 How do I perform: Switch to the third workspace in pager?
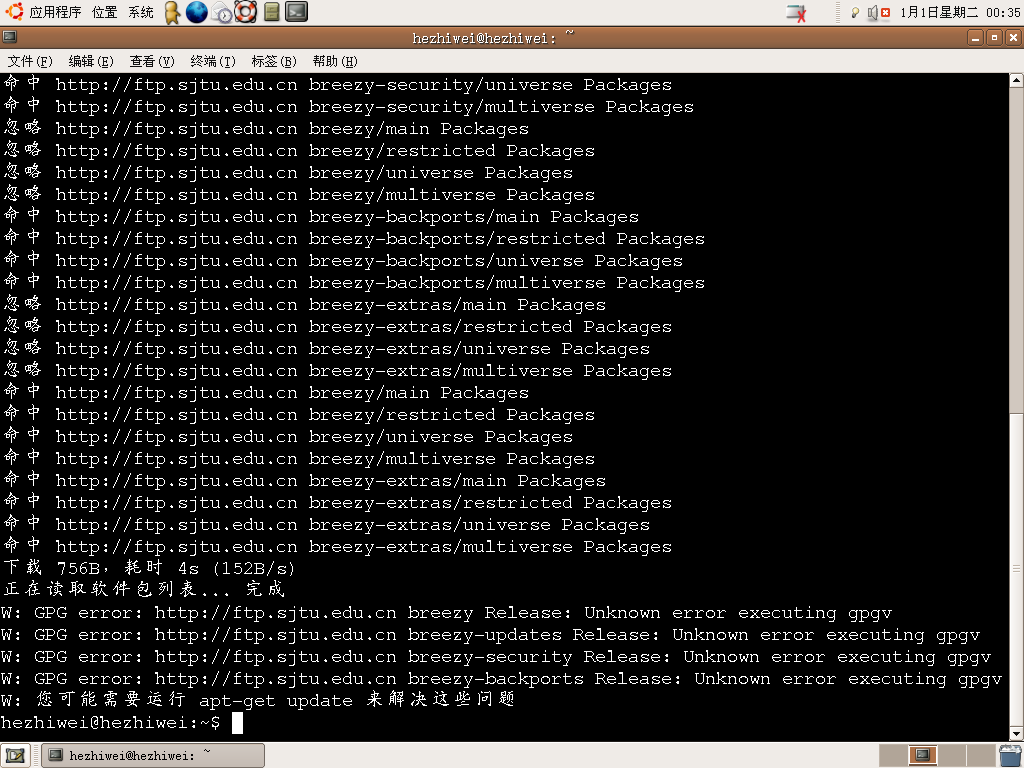(x=952, y=756)
